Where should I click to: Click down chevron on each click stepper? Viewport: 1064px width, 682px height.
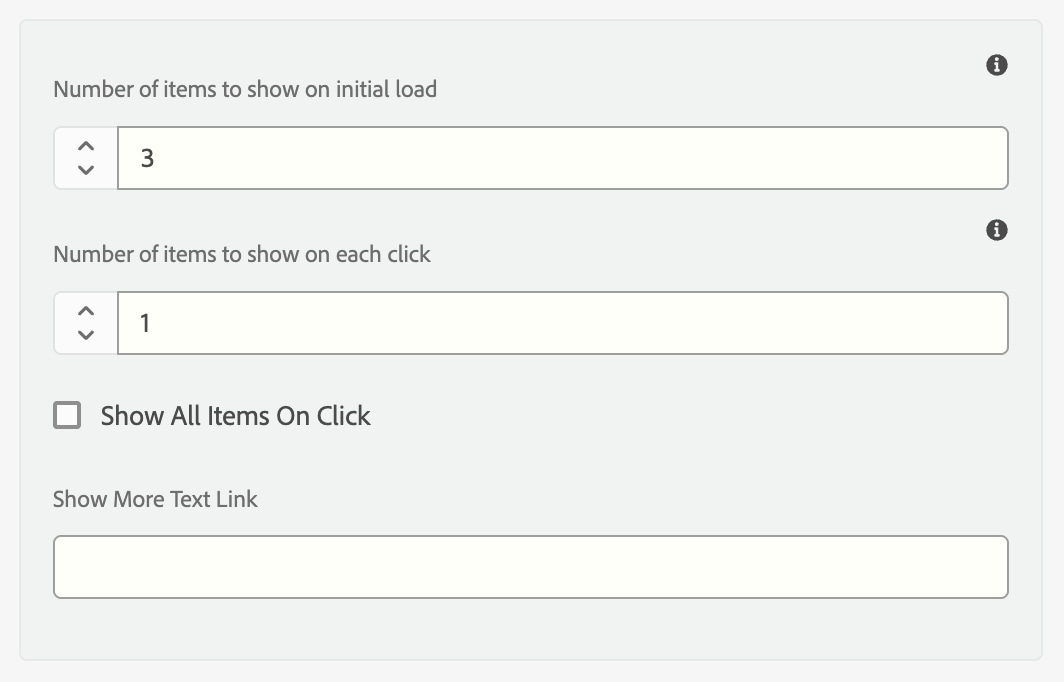84,335
